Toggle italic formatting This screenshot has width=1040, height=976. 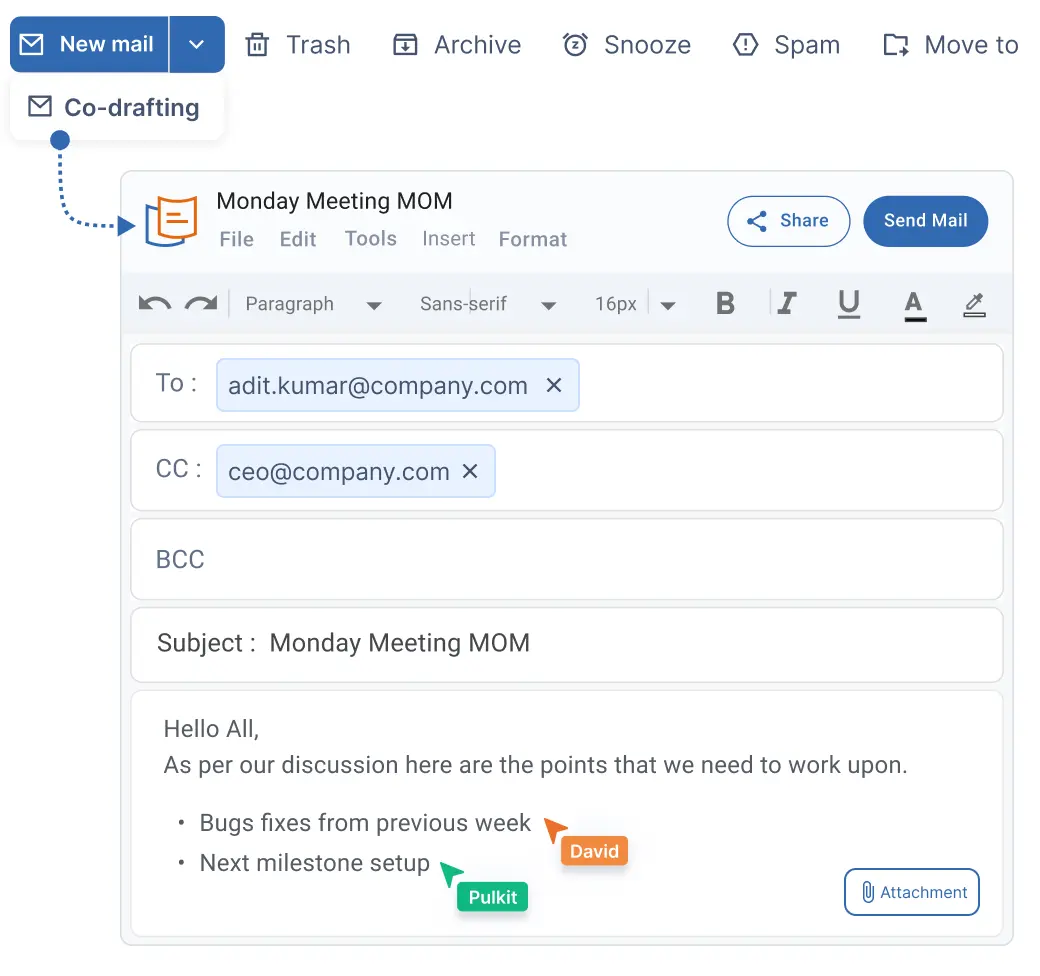pos(787,304)
